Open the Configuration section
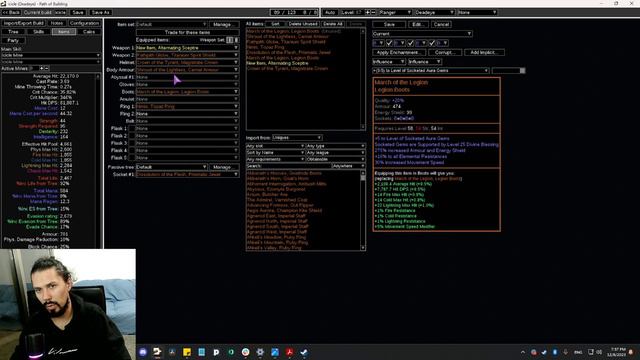Image resolution: width=640 pixels, height=360 pixels. coord(84,23)
